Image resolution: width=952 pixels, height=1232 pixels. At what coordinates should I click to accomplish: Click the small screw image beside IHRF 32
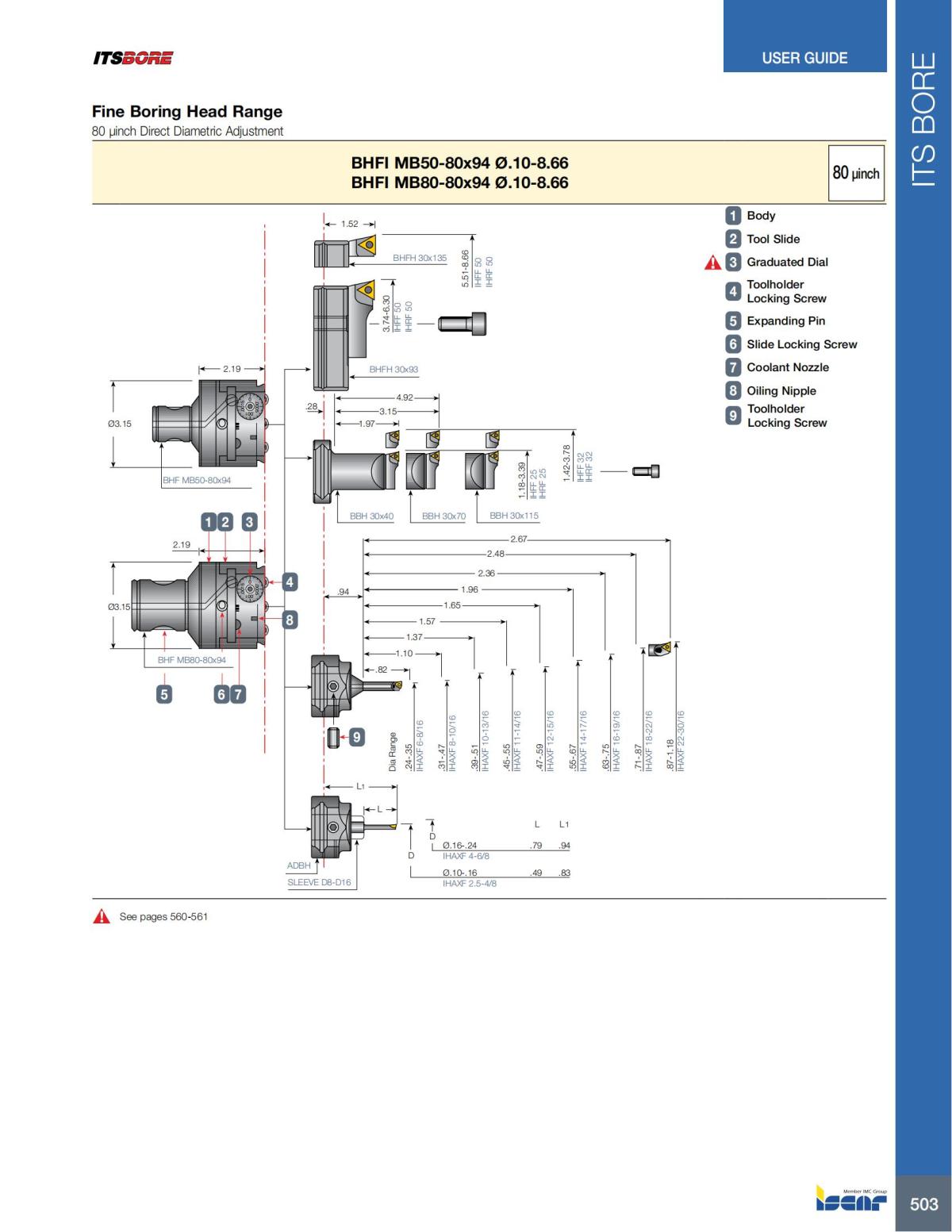pos(646,471)
